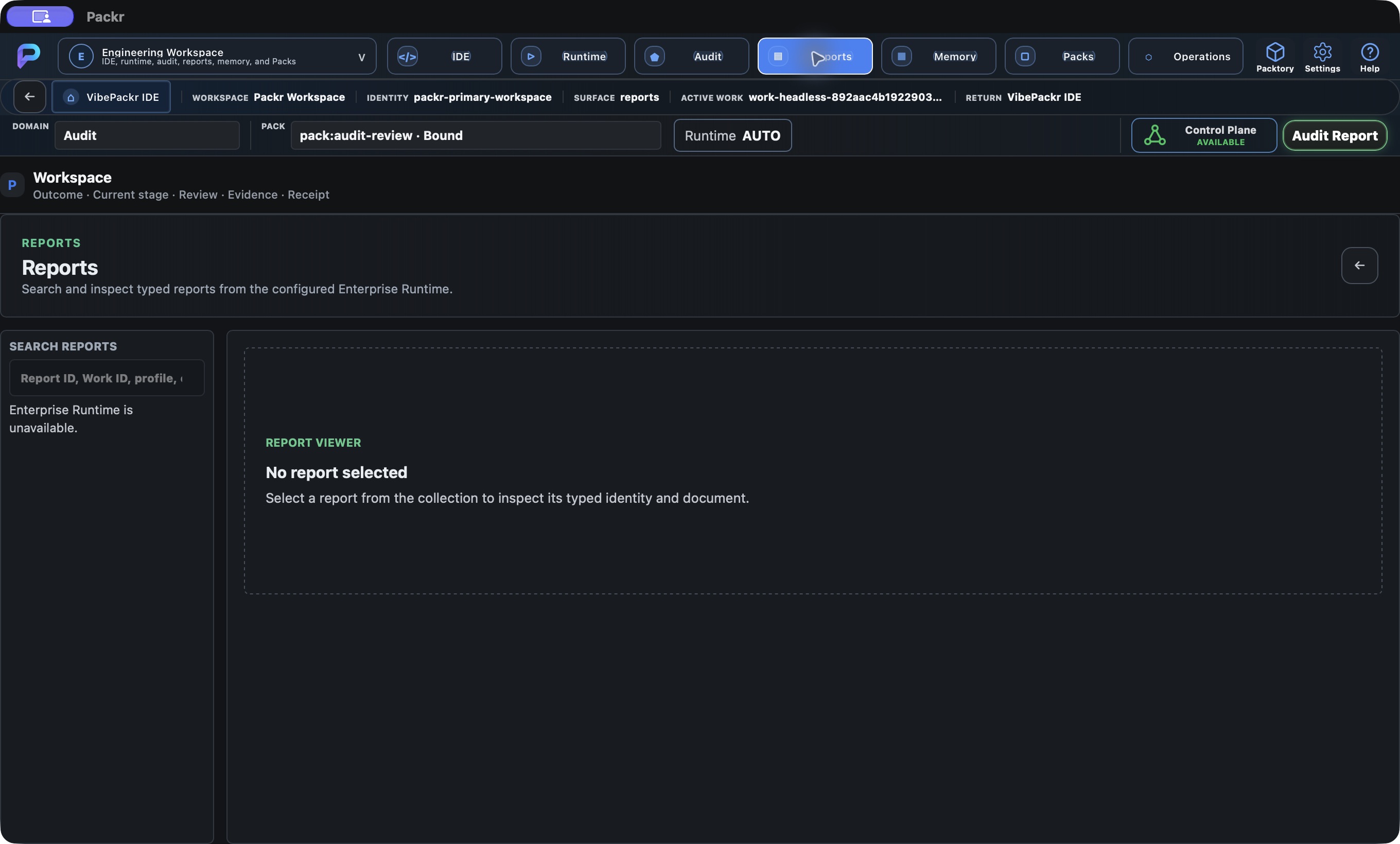Click the Reports tab square icon
This screenshot has width=1400, height=844.
[x=778, y=56]
